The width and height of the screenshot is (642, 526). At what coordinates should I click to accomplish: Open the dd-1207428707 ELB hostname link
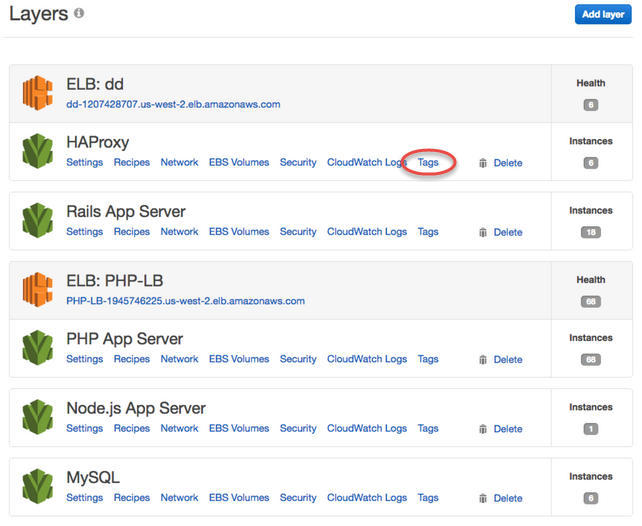tap(173, 104)
